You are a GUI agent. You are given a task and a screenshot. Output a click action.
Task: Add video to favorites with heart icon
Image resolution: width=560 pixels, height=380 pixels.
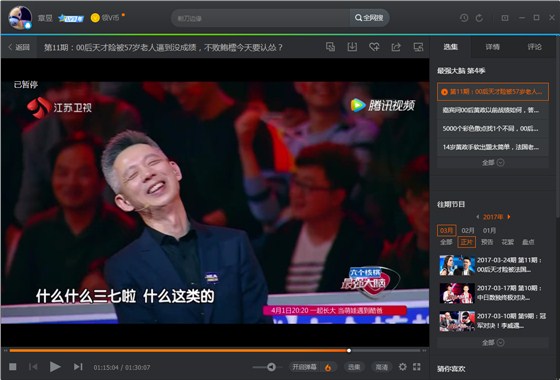click(x=374, y=47)
